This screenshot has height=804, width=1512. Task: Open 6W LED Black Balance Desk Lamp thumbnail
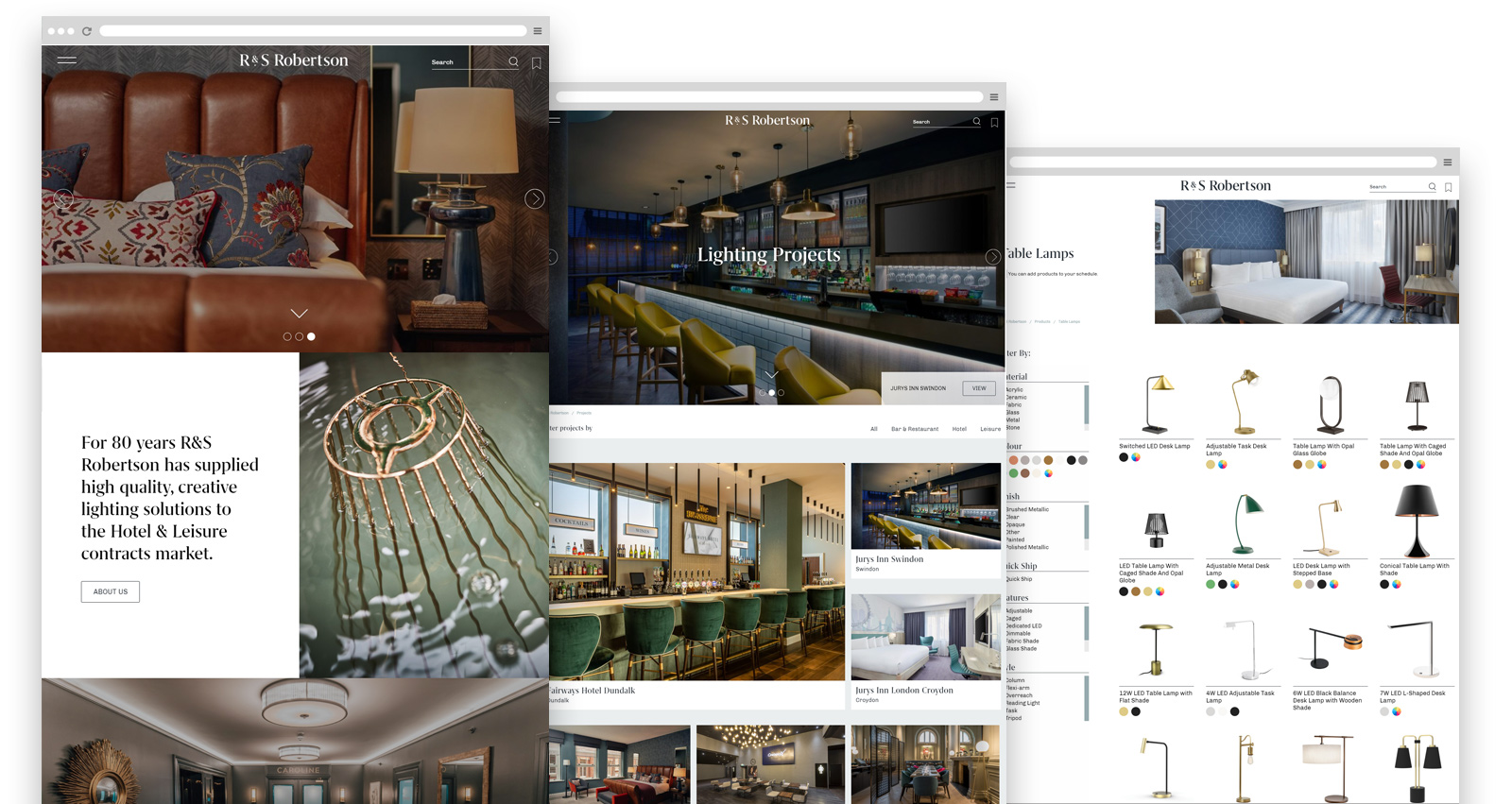[x=1333, y=648]
